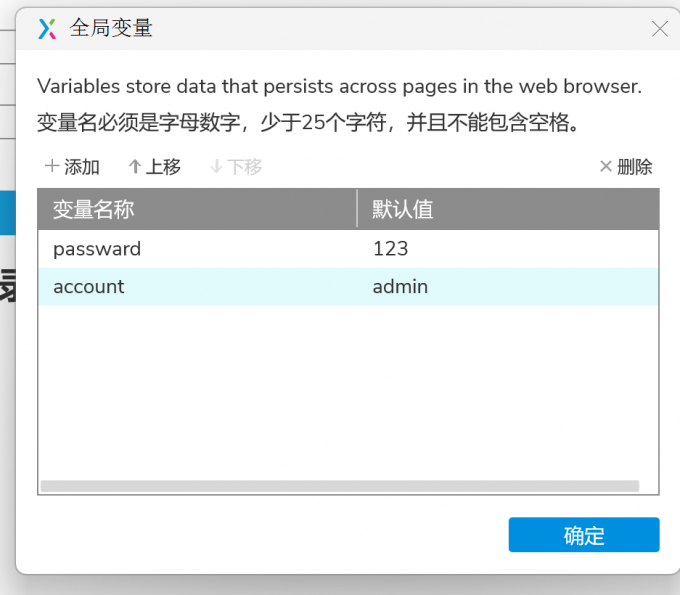Select the admin default value cell
The height and width of the screenshot is (595, 680).
point(507,287)
